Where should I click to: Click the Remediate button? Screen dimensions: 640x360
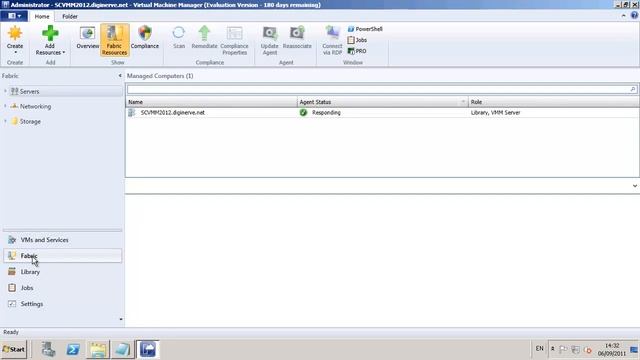click(x=204, y=38)
